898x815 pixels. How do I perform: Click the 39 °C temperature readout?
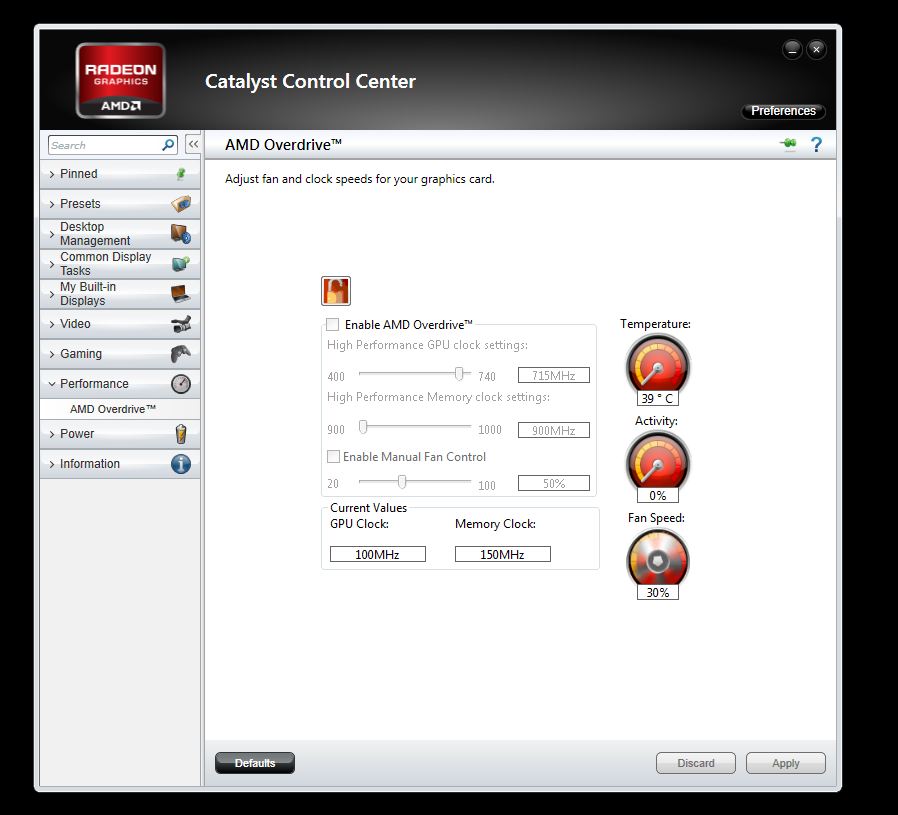coord(657,398)
